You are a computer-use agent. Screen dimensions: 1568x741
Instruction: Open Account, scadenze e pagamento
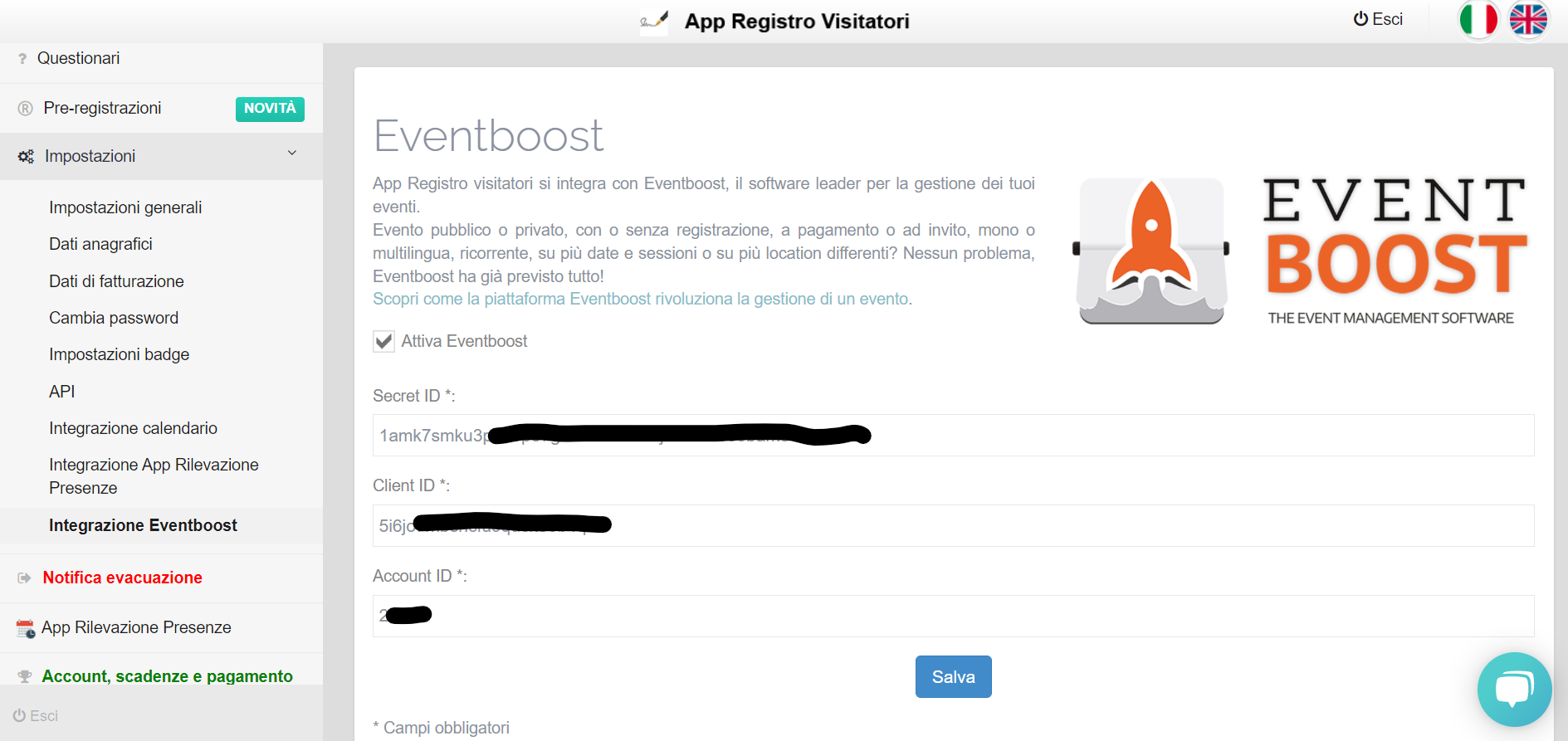pos(167,676)
